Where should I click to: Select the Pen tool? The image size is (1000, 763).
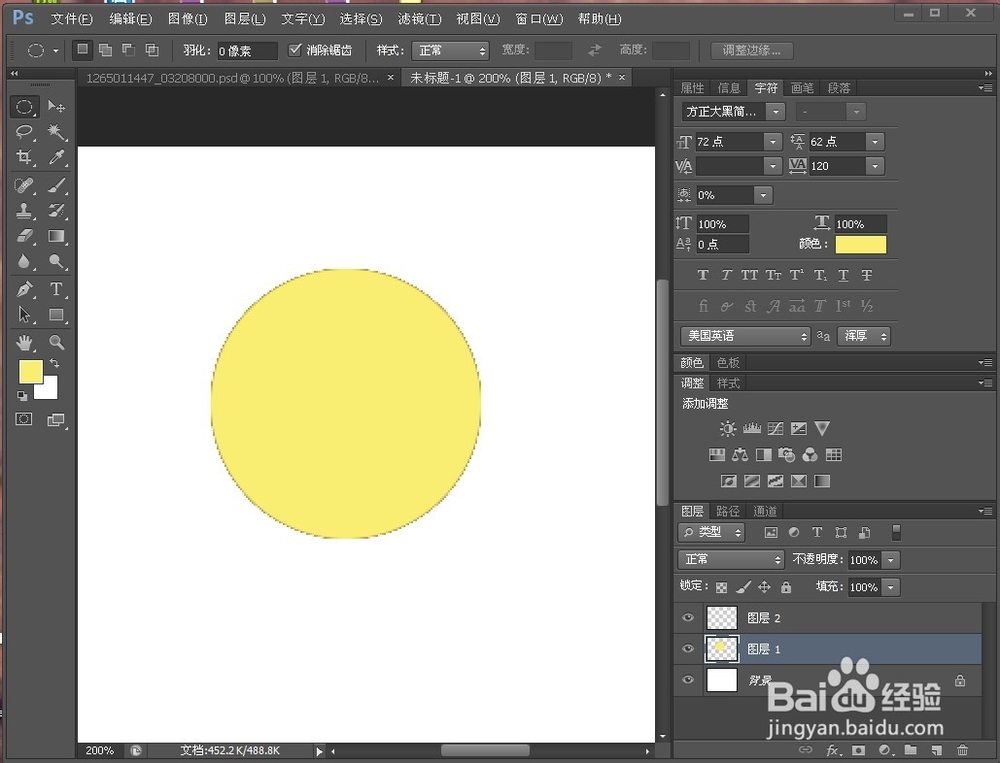coord(24,289)
